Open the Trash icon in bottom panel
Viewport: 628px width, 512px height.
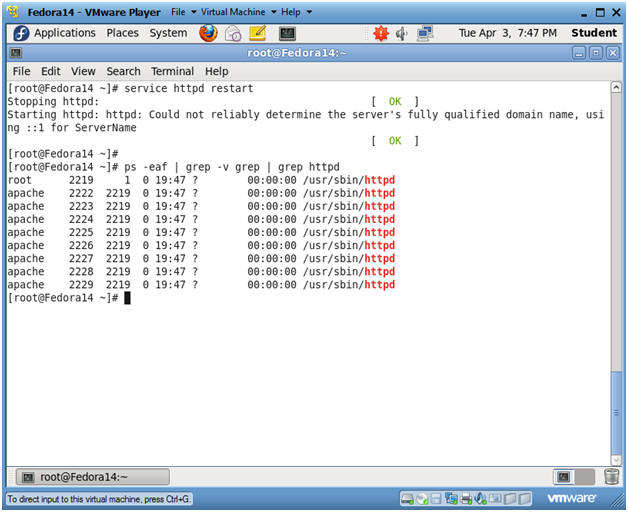pos(611,476)
